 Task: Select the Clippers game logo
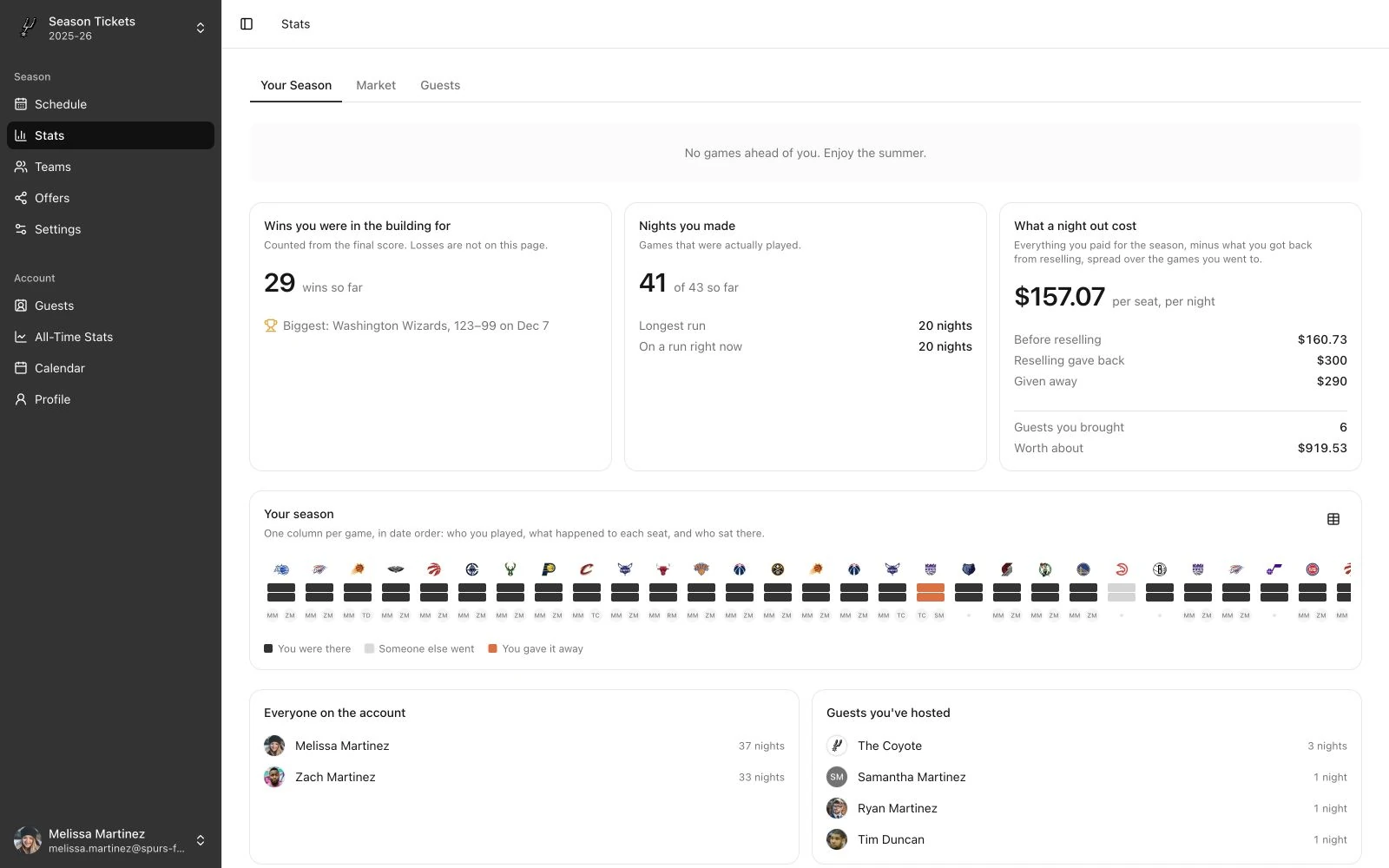(472, 569)
